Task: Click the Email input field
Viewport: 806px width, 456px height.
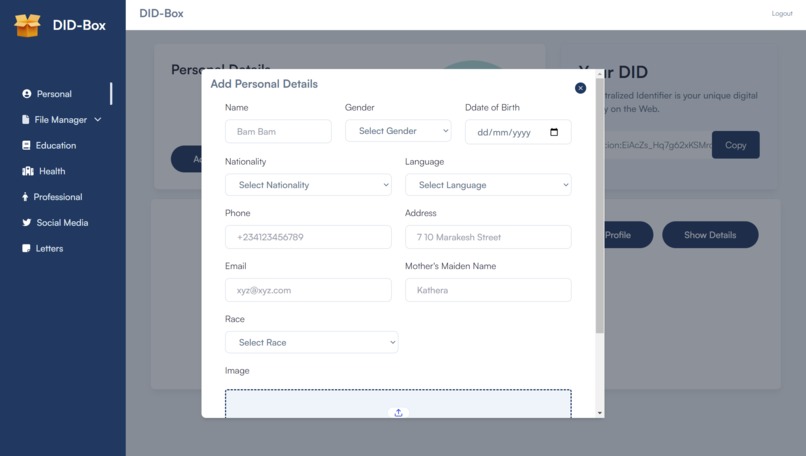Action: point(308,290)
